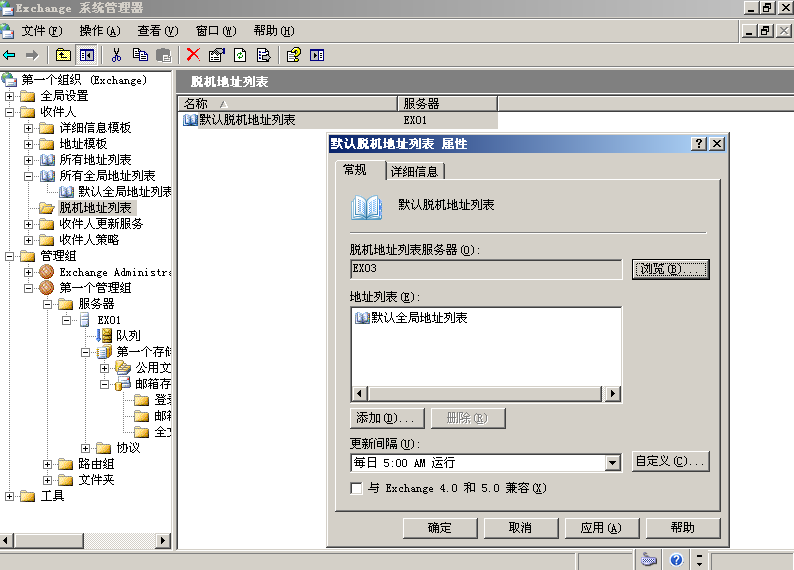Click the 自定义(C)... button

click(670, 461)
